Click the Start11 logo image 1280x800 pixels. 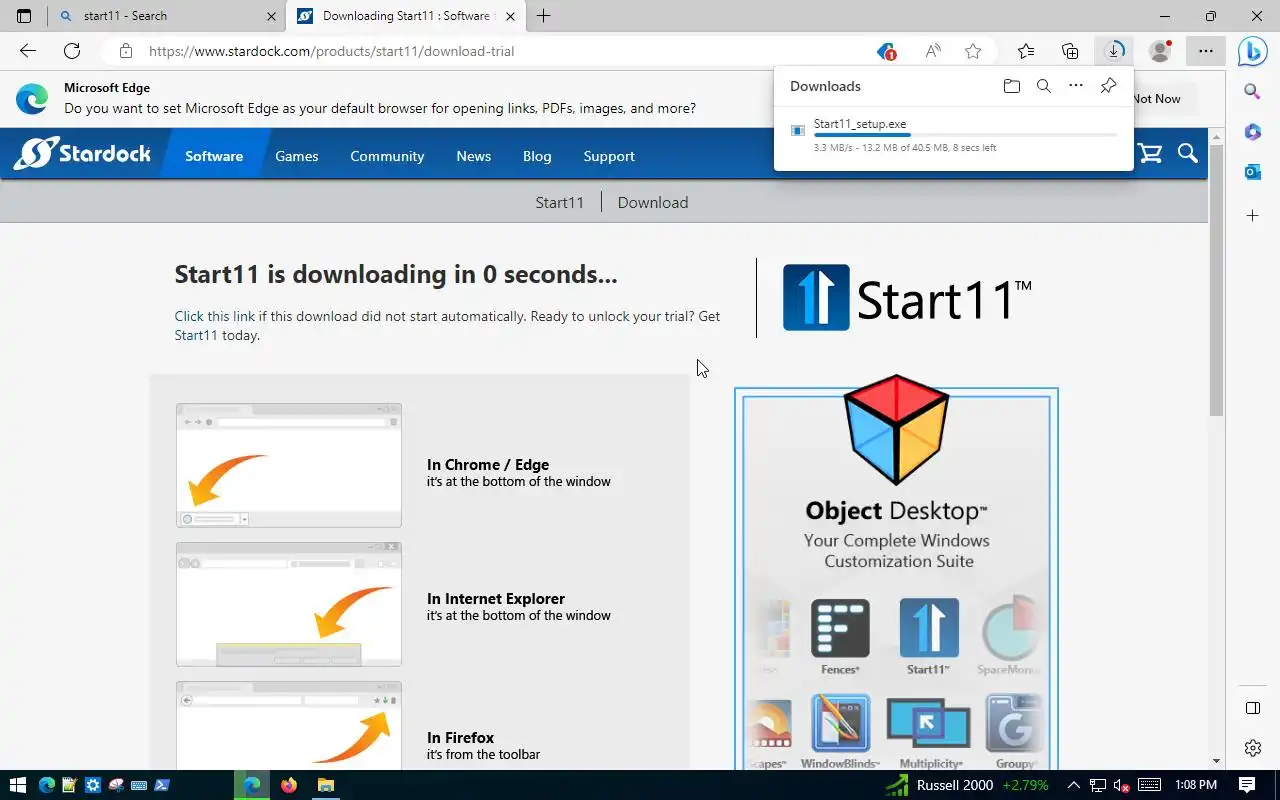point(906,297)
